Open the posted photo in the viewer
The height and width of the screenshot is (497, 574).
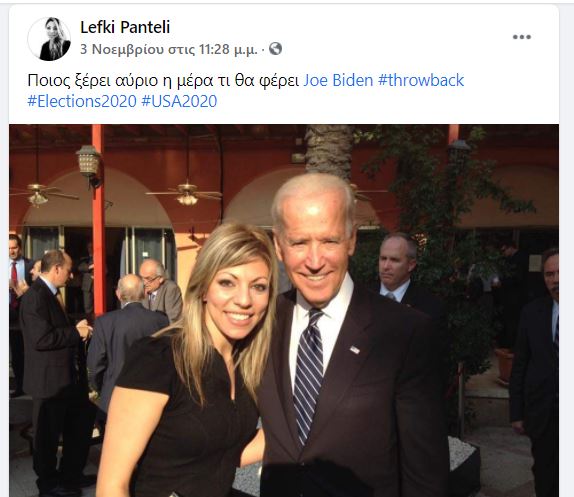tap(284, 310)
